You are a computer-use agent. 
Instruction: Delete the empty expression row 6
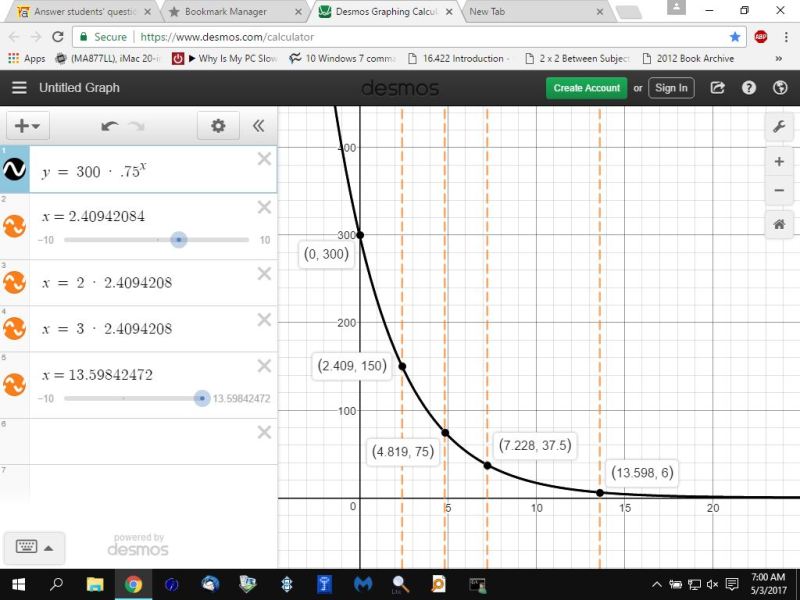(264, 433)
